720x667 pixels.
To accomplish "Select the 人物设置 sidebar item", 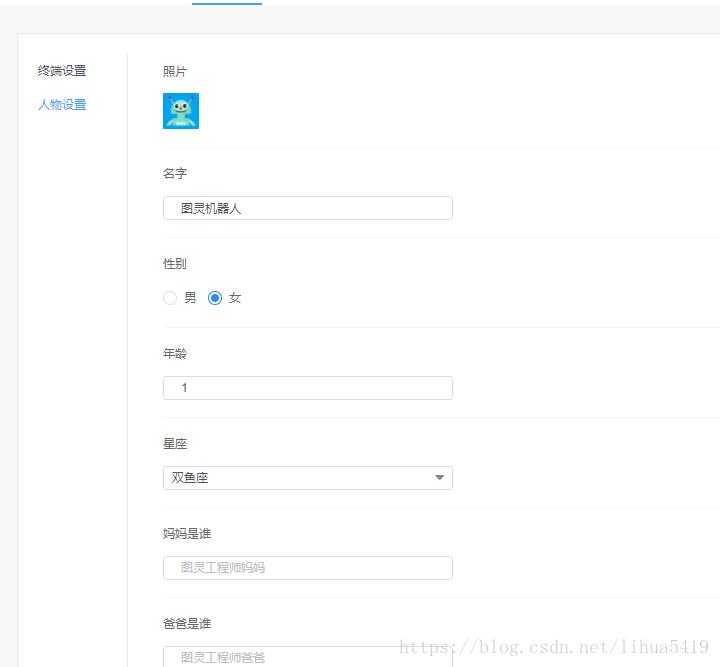I will pyautogui.click(x=62, y=105).
